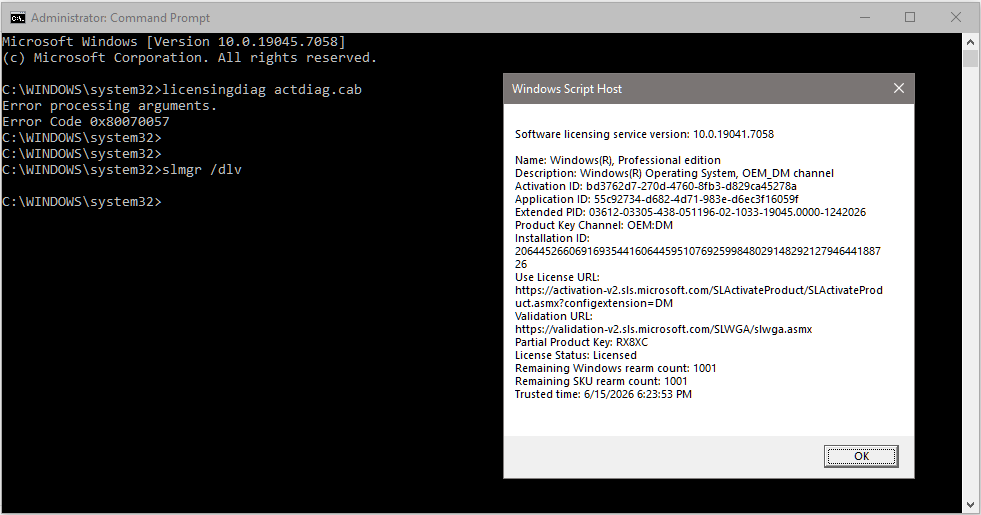Click the Microsoft Windows version line
This screenshot has height=515, width=981.
174,41
